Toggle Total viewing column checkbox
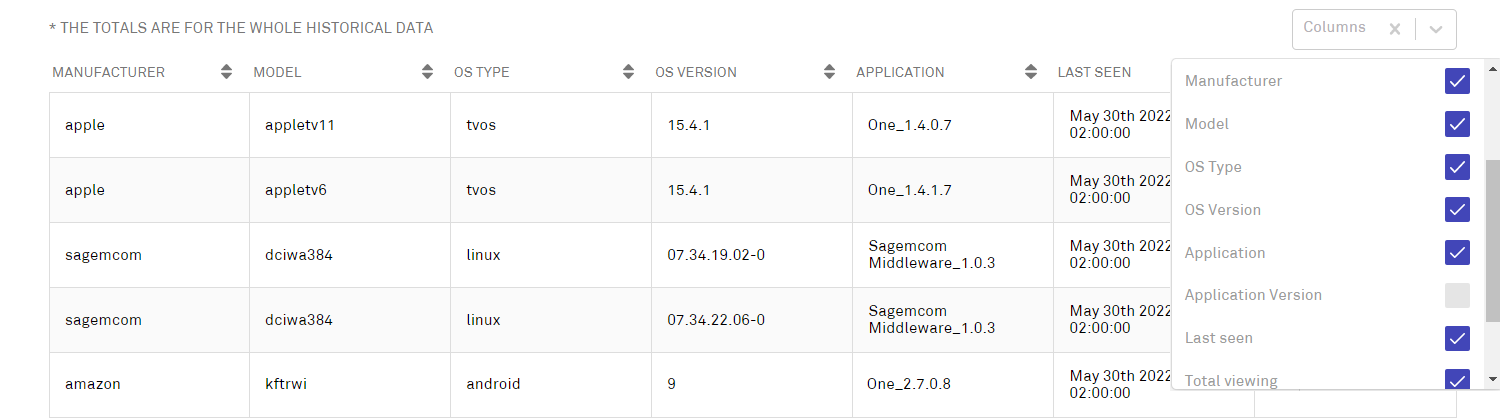The width and height of the screenshot is (1500, 418). (x=1457, y=380)
